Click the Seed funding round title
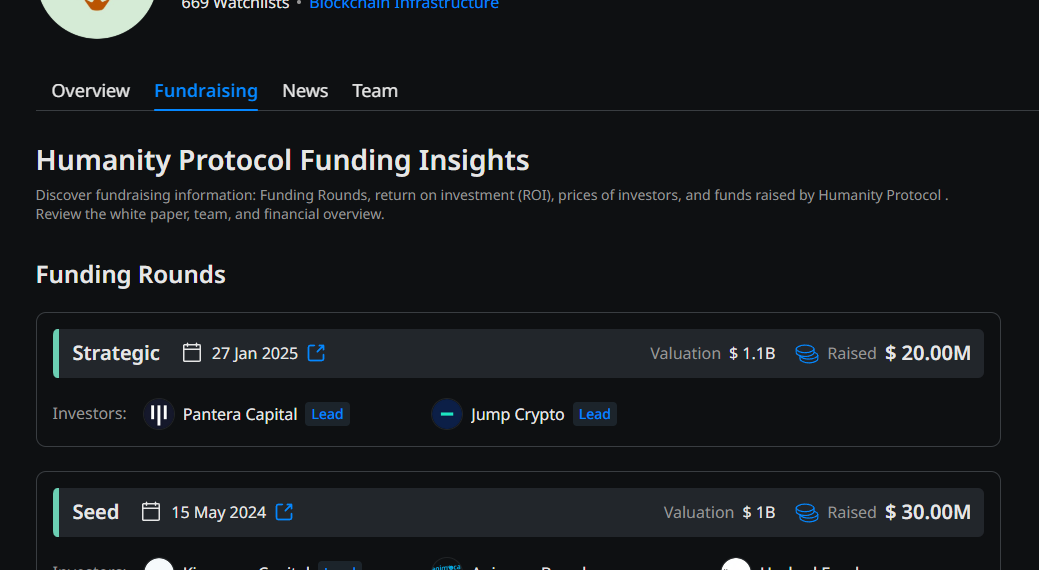Image resolution: width=1039 pixels, height=570 pixels. pyautogui.click(x=96, y=512)
